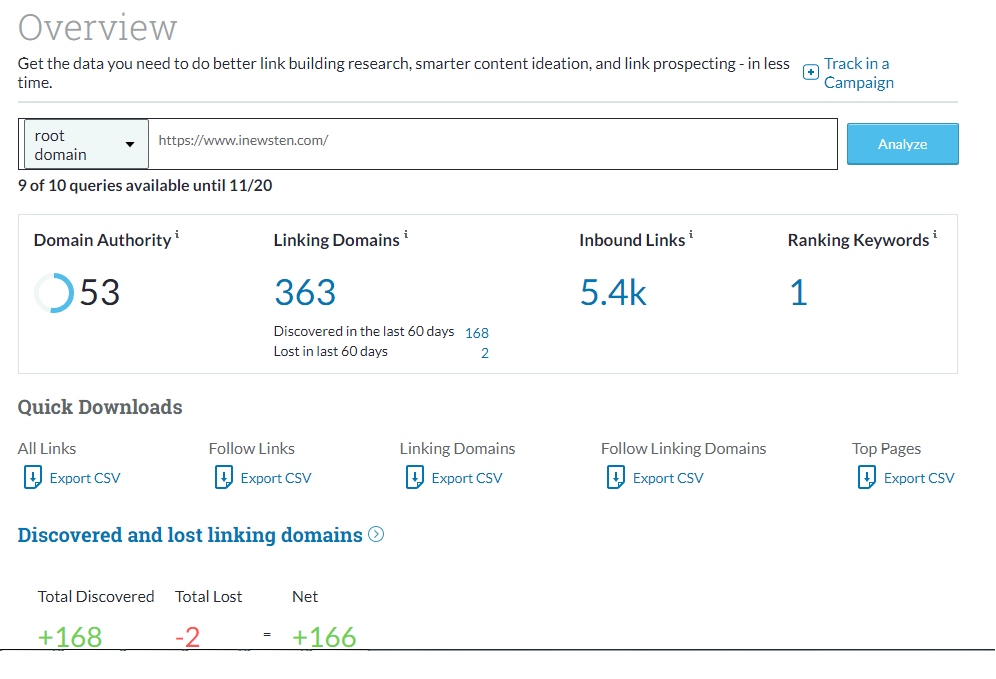This screenshot has width=996, height=679.
Task: Open the root domain dropdown
Action: (86, 144)
